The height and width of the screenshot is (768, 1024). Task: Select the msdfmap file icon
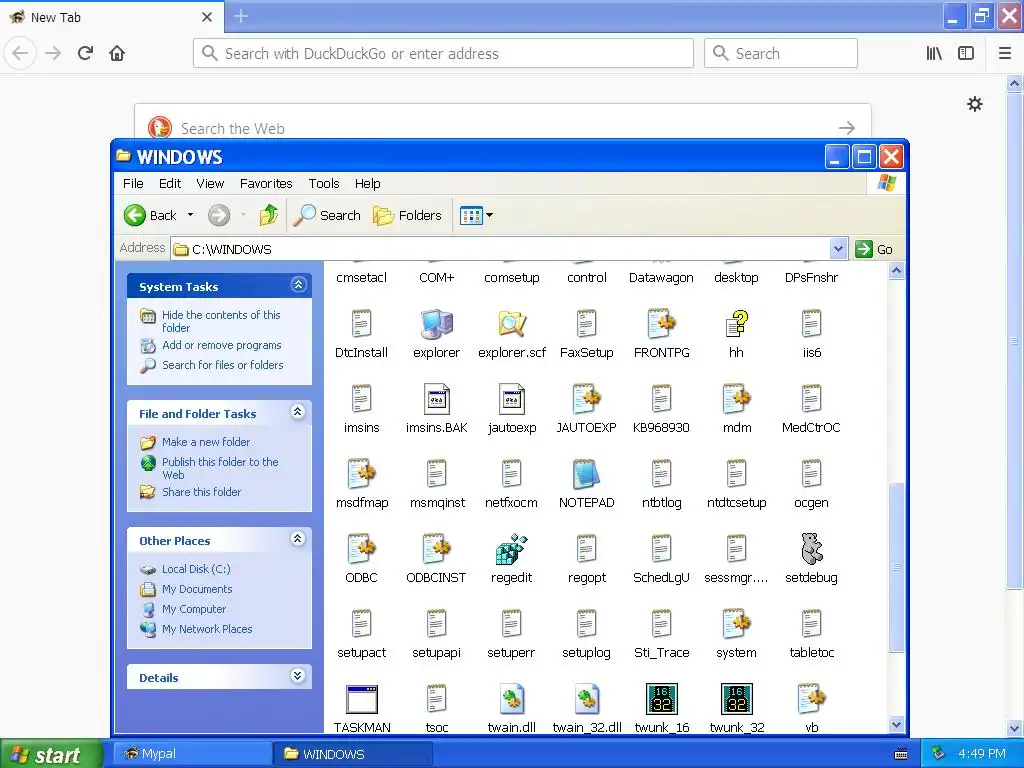tap(362, 474)
